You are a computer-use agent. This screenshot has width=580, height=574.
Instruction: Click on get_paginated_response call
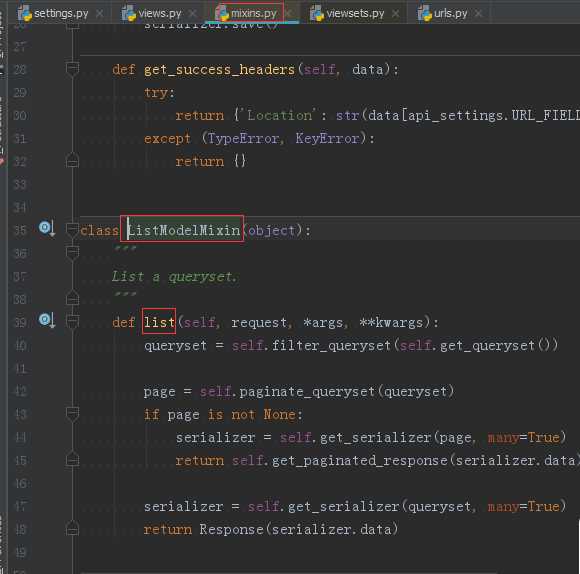(x=360, y=460)
